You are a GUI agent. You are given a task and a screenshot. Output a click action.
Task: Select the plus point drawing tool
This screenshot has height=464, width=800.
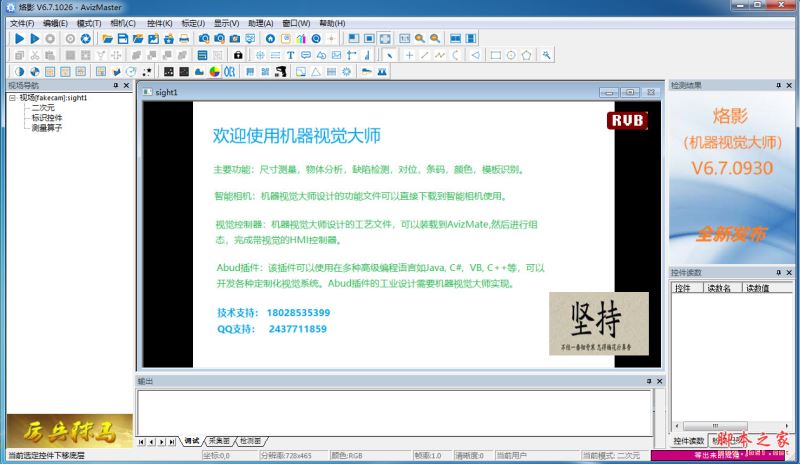coord(409,55)
